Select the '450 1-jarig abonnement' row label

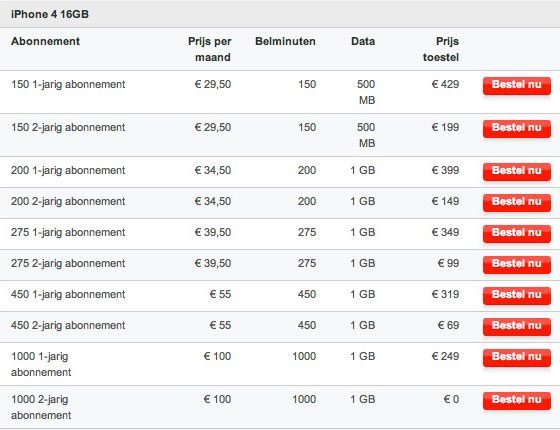coord(68,295)
